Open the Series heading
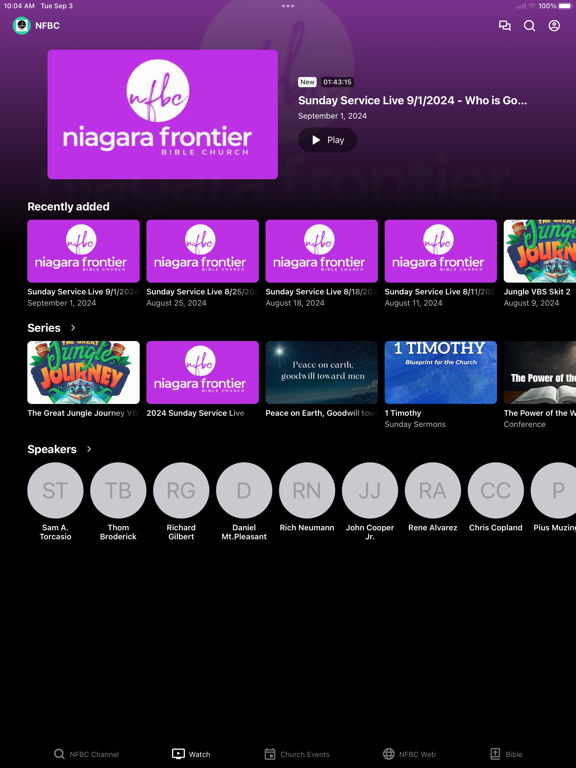Image resolution: width=576 pixels, height=768 pixels. point(44,328)
